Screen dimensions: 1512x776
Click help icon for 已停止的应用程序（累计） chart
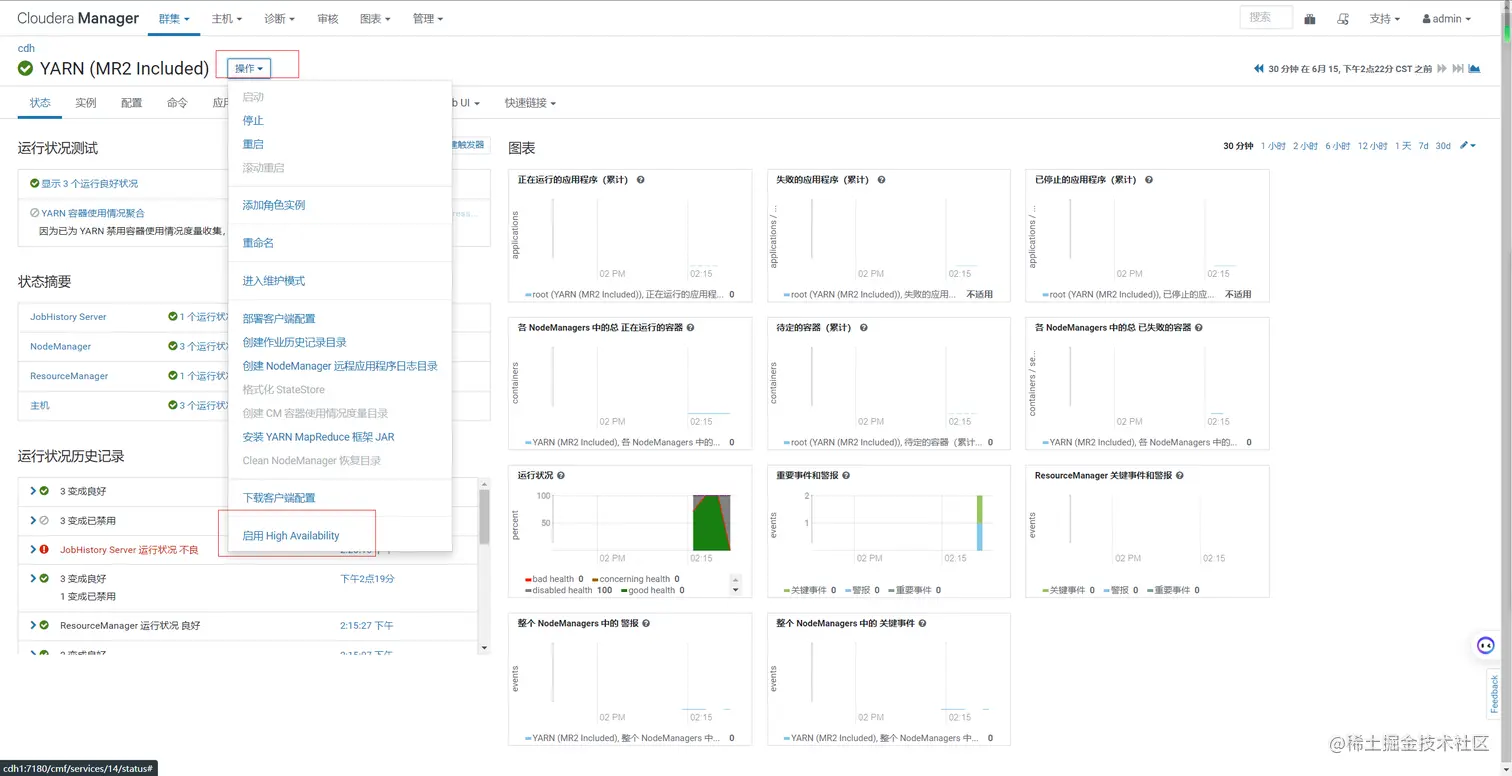(x=1149, y=180)
